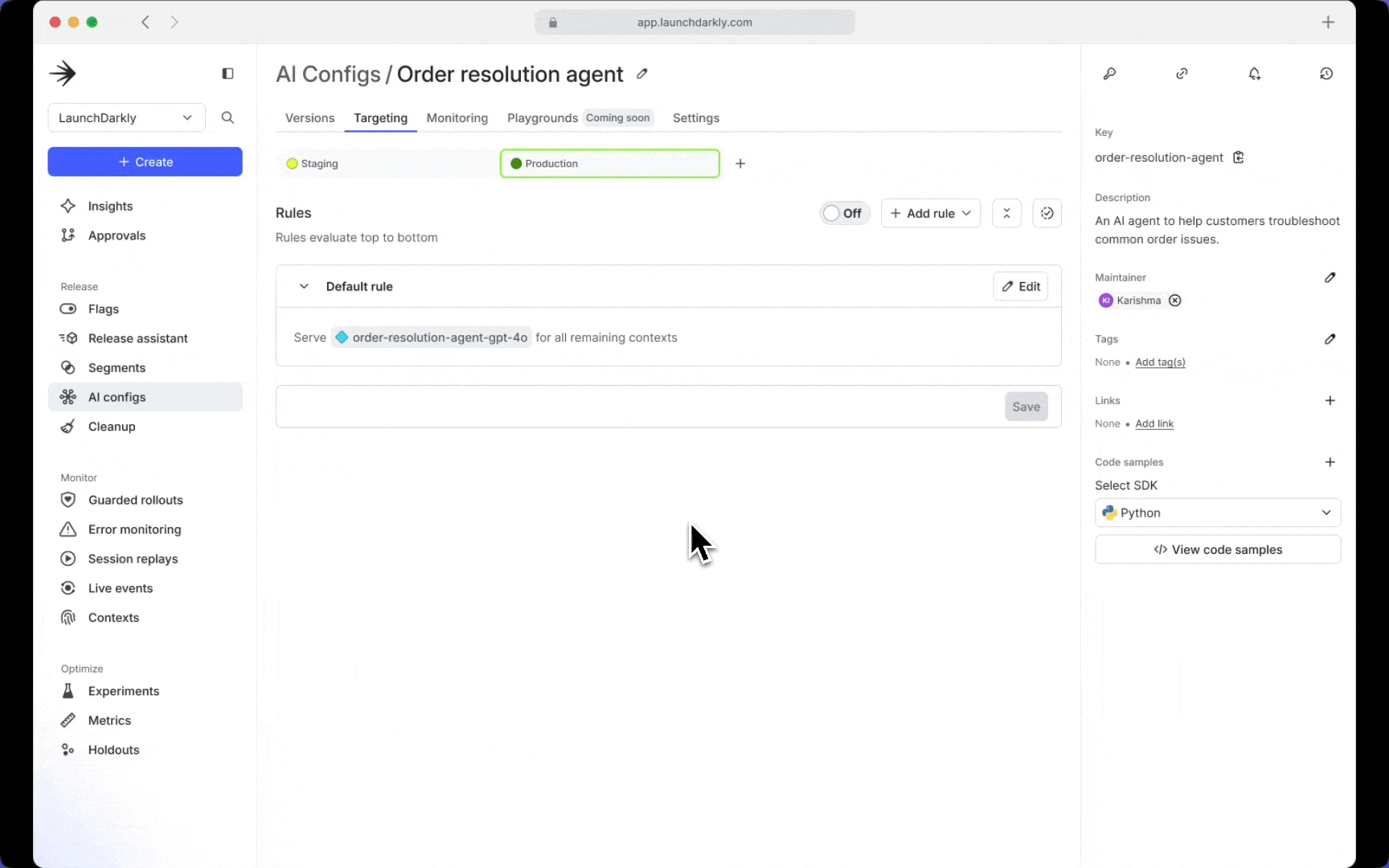1389x868 pixels.
Task: Switch to the Versions tab
Action: tap(309, 118)
